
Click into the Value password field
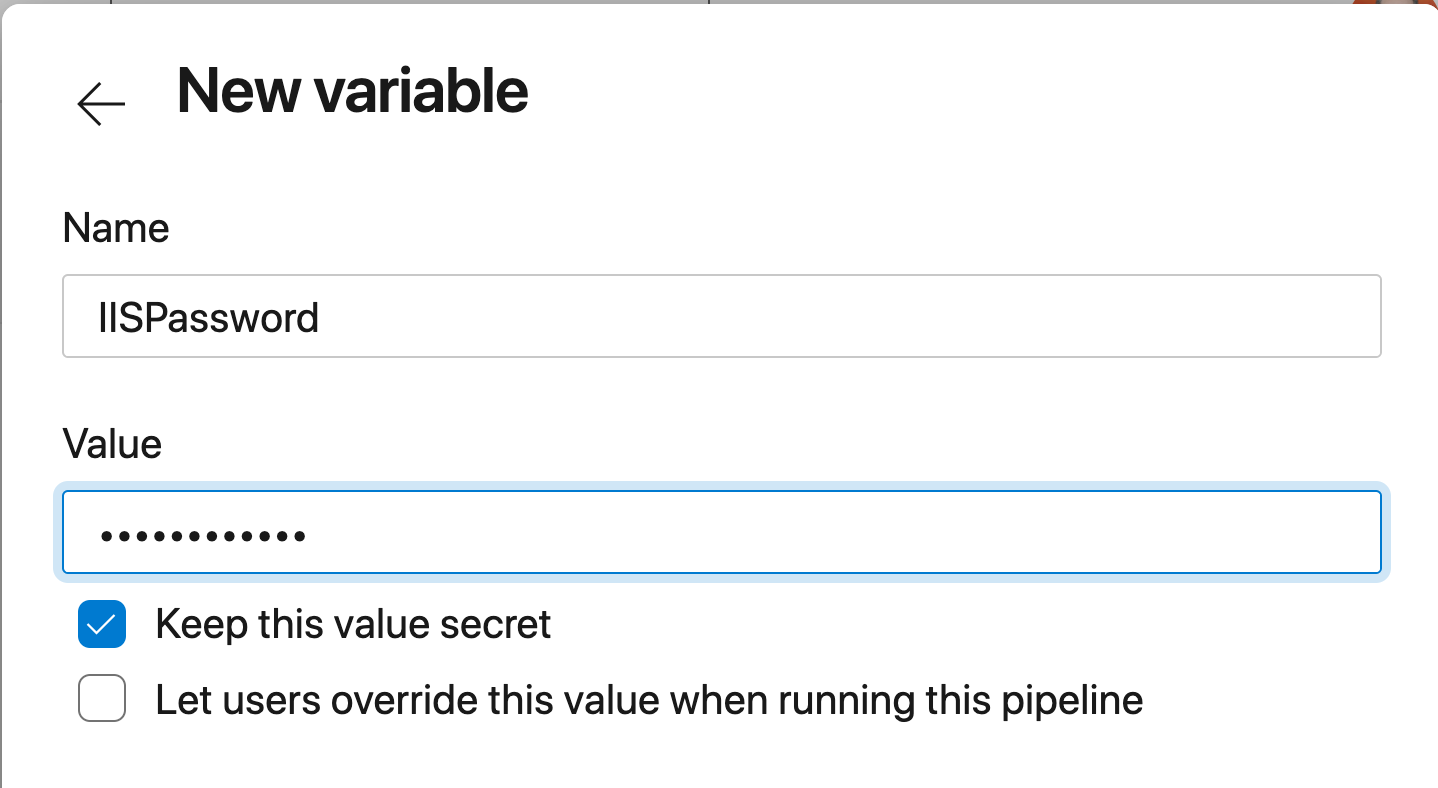[x=720, y=533]
